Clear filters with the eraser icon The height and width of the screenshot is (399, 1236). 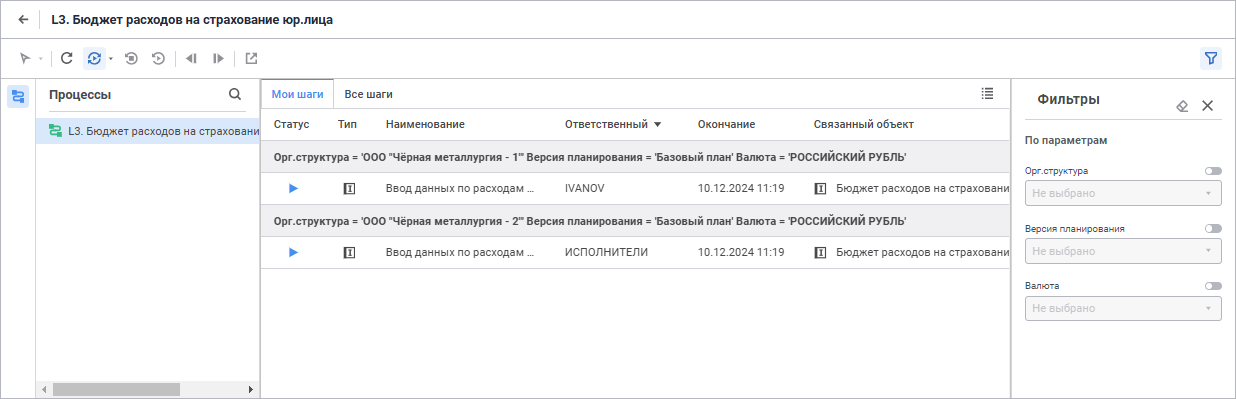click(x=1182, y=105)
